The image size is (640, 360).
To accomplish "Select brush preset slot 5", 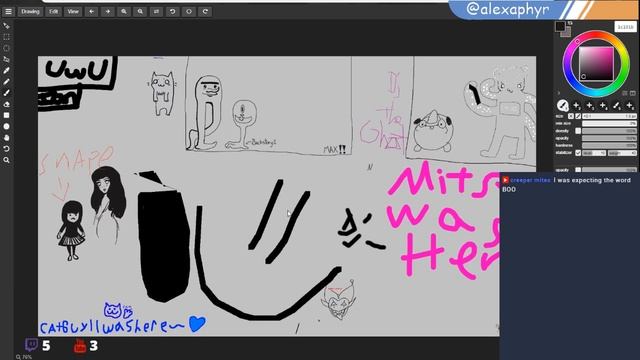I will coord(616,105).
